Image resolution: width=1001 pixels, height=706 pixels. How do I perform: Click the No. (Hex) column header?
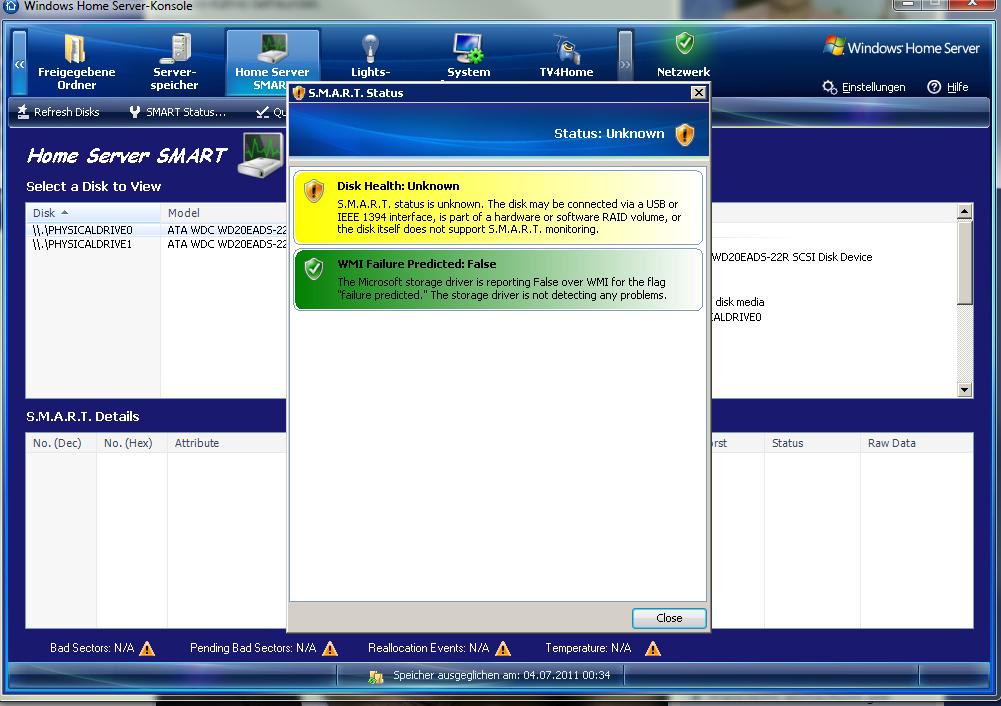point(132,443)
